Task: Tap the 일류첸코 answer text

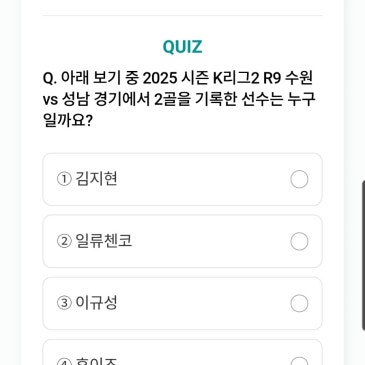Action: [x=104, y=241]
